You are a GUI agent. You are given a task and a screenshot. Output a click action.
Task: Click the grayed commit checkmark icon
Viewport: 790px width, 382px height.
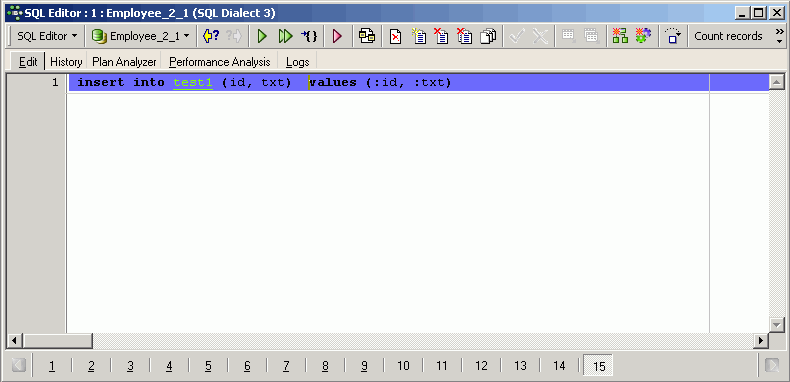point(517,36)
